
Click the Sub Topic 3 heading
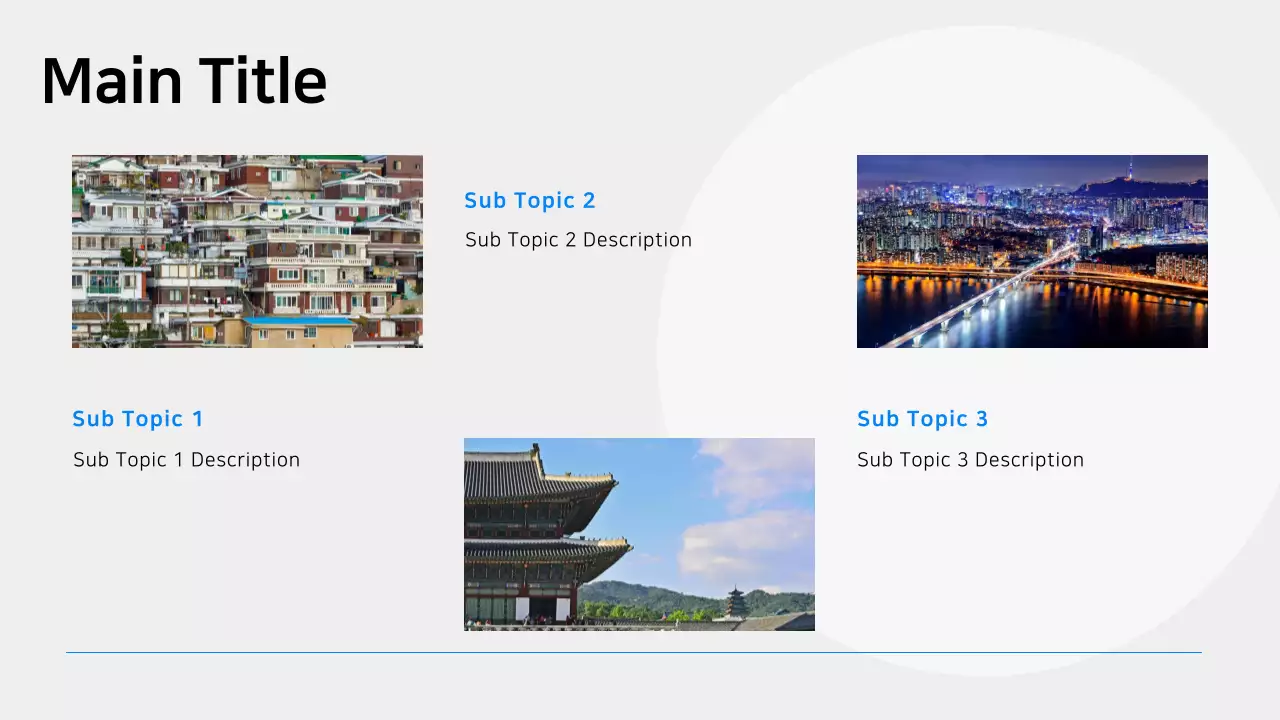(x=922, y=419)
